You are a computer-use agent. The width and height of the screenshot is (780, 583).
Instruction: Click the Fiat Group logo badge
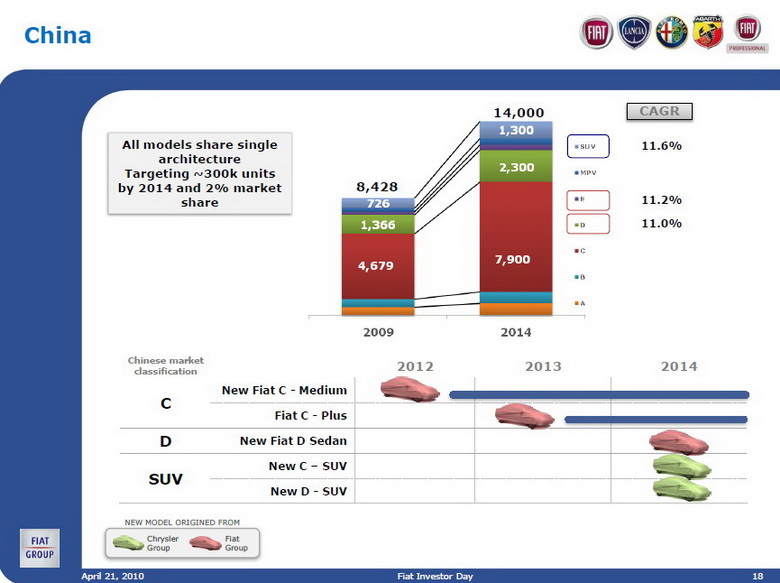[x=40, y=548]
